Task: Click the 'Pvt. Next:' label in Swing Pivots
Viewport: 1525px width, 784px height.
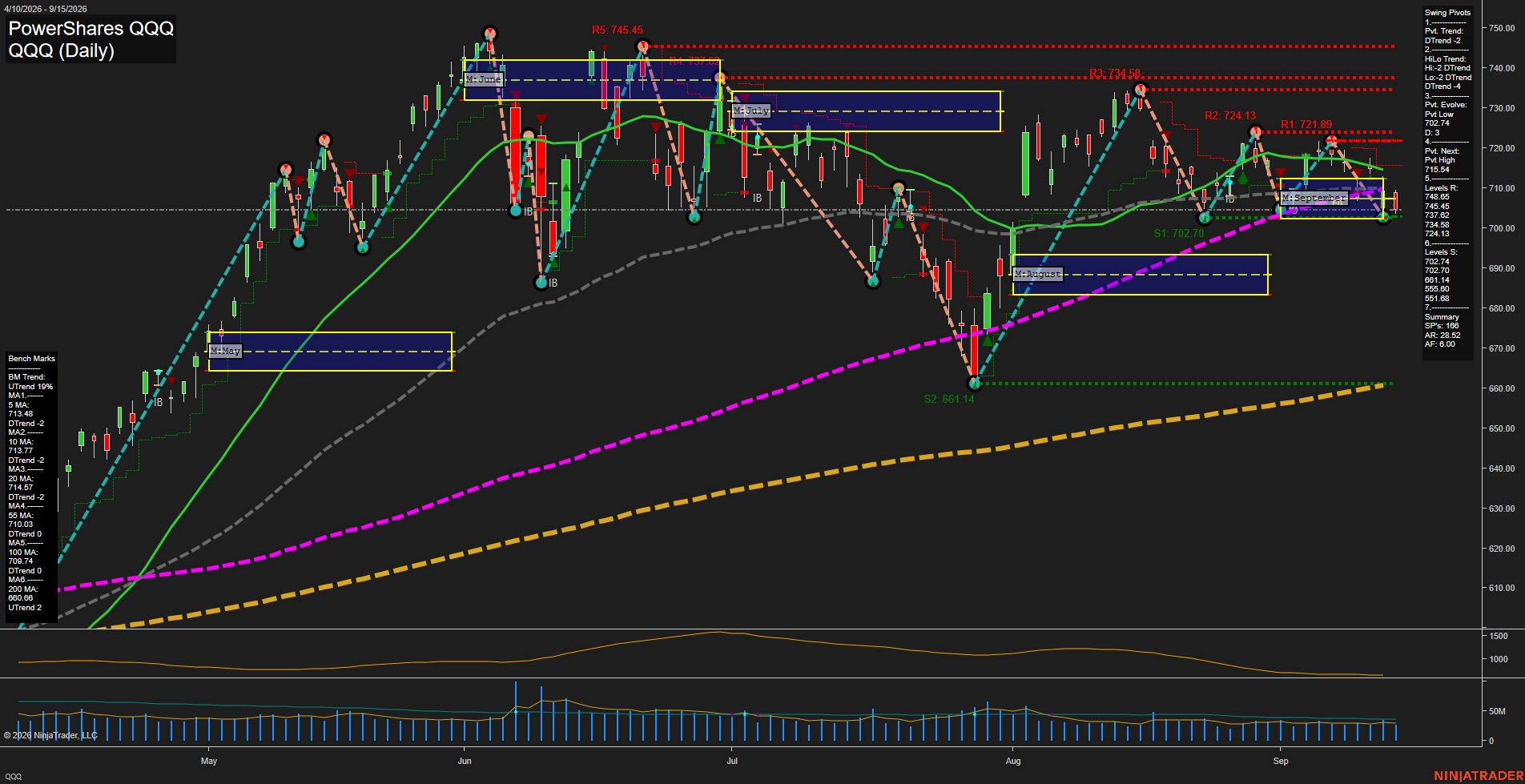Action: (x=1442, y=151)
